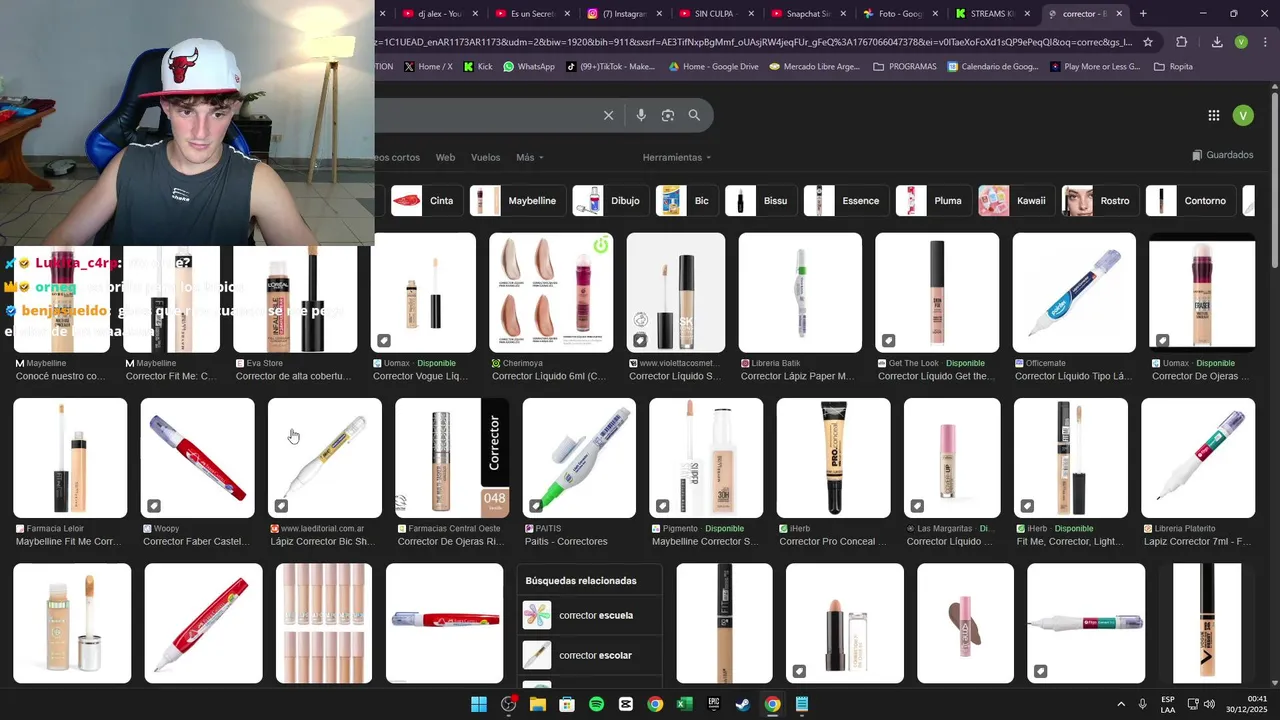This screenshot has height=720, width=1280.
Task: Open the Lápiz Corrector Bic image result
Action: [x=325, y=458]
